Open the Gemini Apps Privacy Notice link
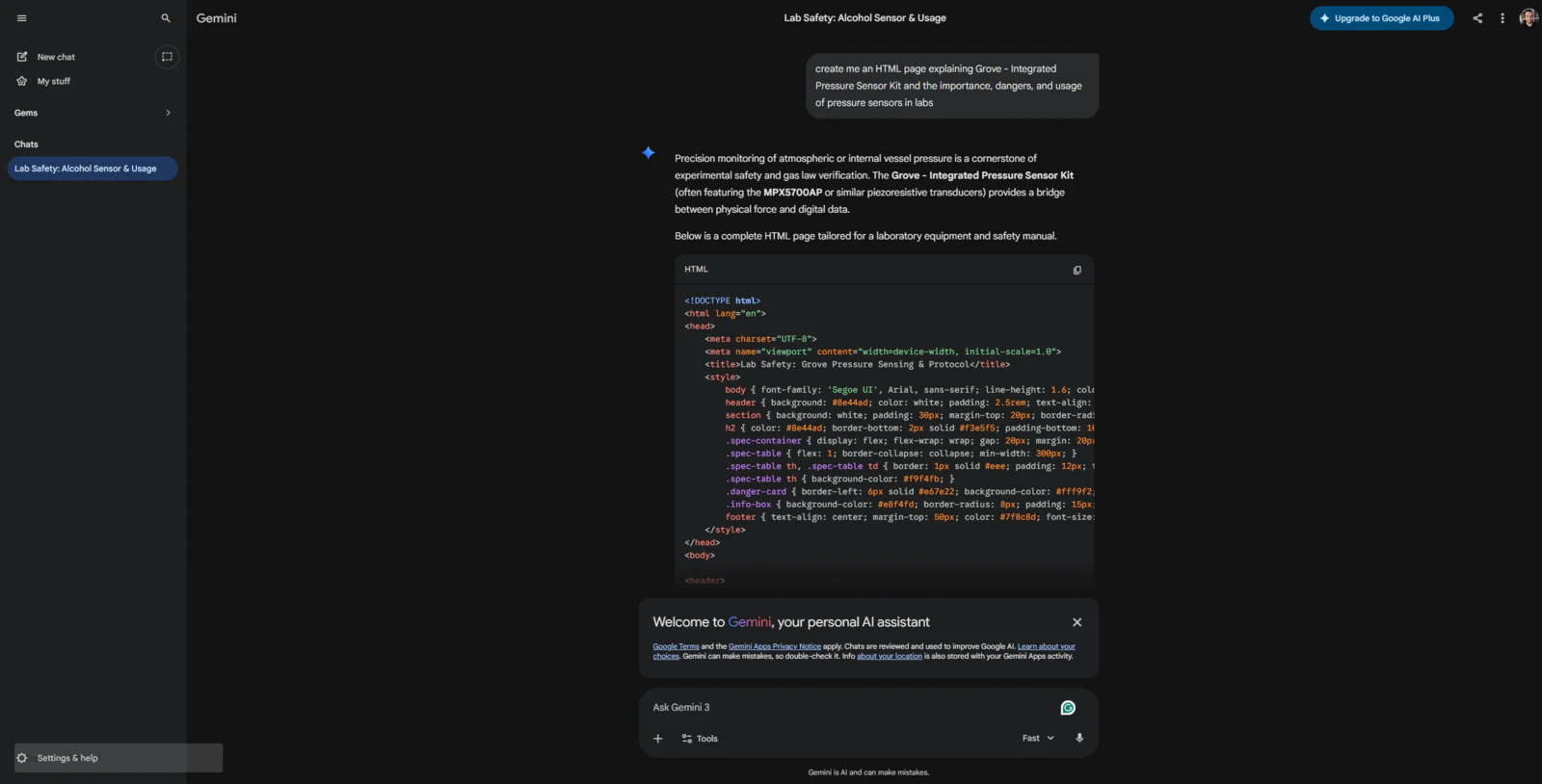Viewport: 1542px width, 784px height. pyautogui.click(x=775, y=646)
